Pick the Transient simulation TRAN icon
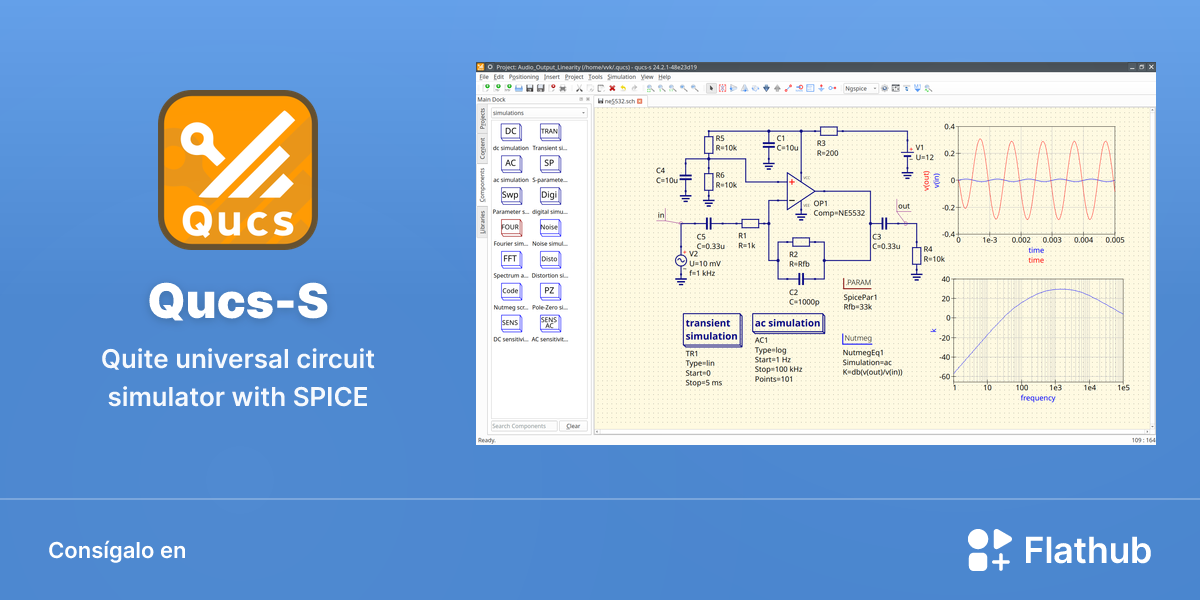 point(549,132)
